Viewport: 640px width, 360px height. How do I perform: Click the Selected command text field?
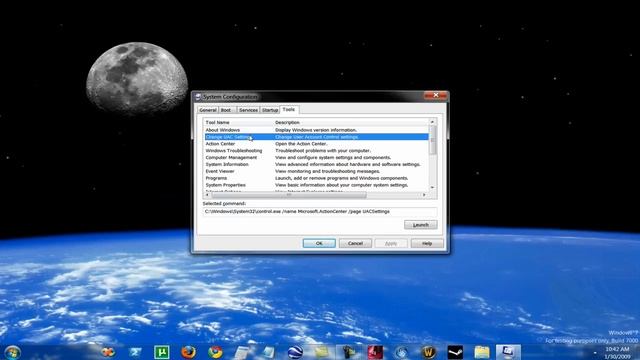(320, 211)
